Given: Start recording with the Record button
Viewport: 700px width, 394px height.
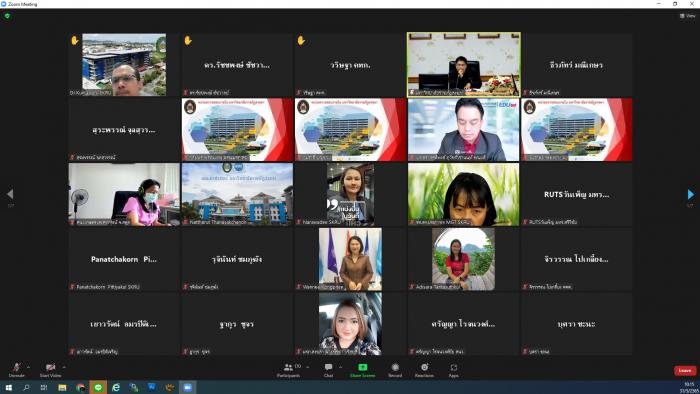Looking at the screenshot, I should tap(395, 369).
